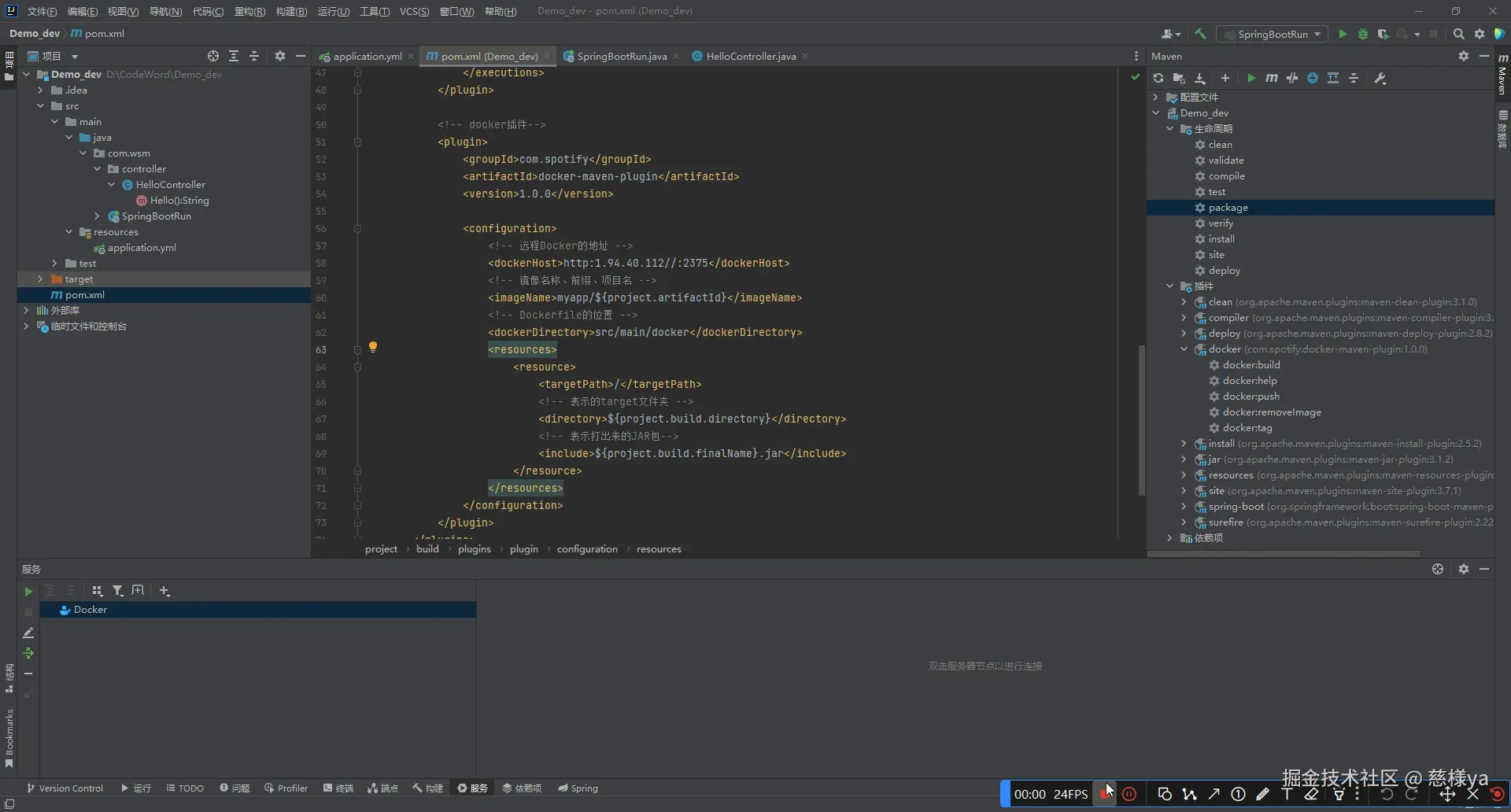The height and width of the screenshot is (812, 1511).
Task: Open user account icon dropdown
Action: [x=1171, y=34]
